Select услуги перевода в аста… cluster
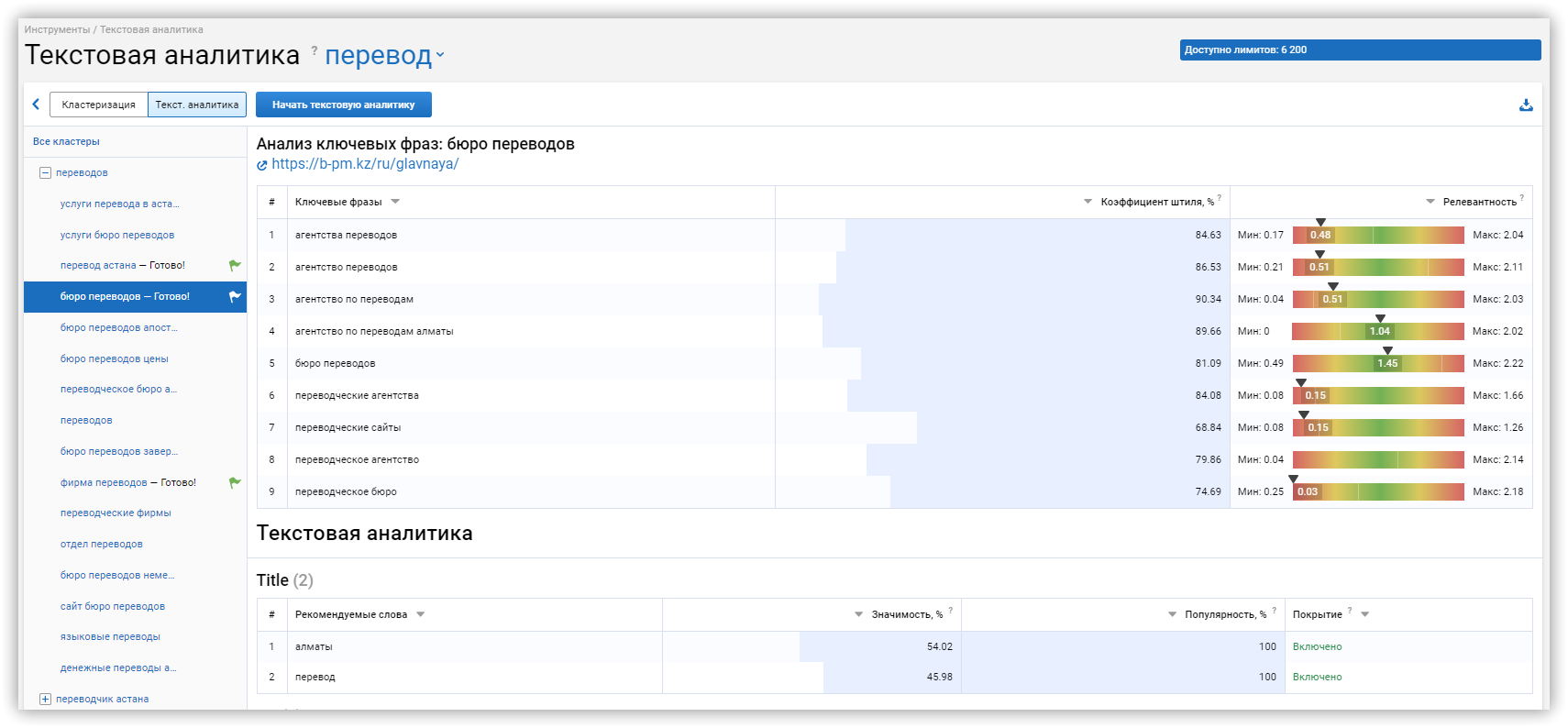 (x=120, y=204)
